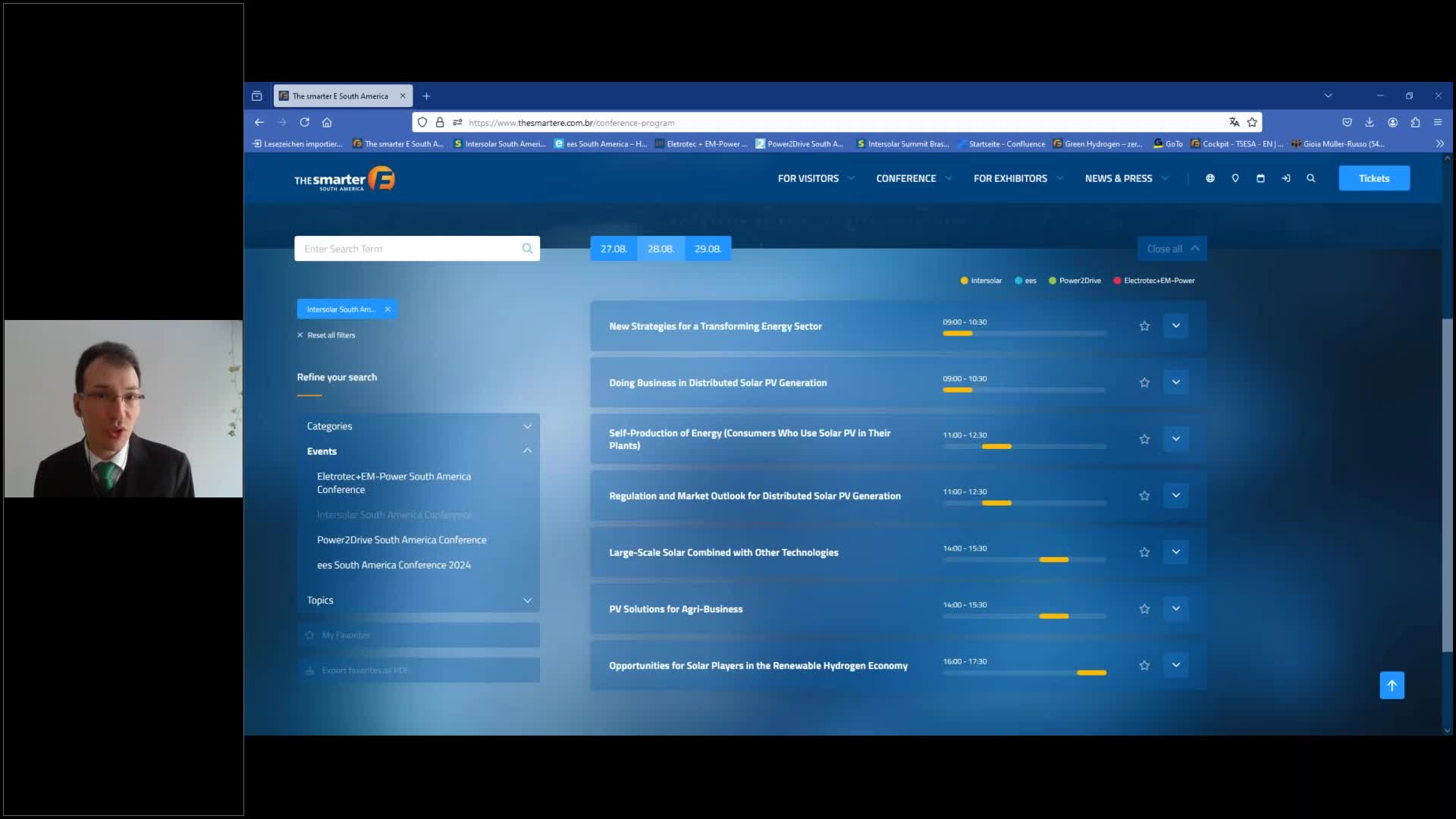Screen dimensions: 1456x819
Task: Click the globe language icon in header
Action: coord(1210,178)
